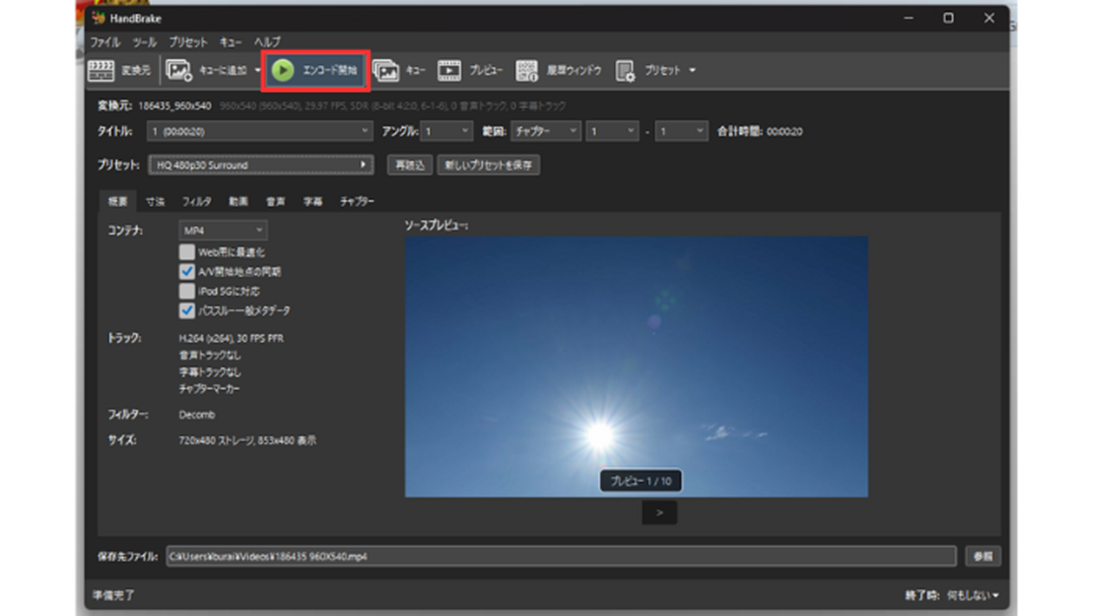The image size is (1094, 616).
Task: Open the タイトル dropdown list
Action: point(260,131)
